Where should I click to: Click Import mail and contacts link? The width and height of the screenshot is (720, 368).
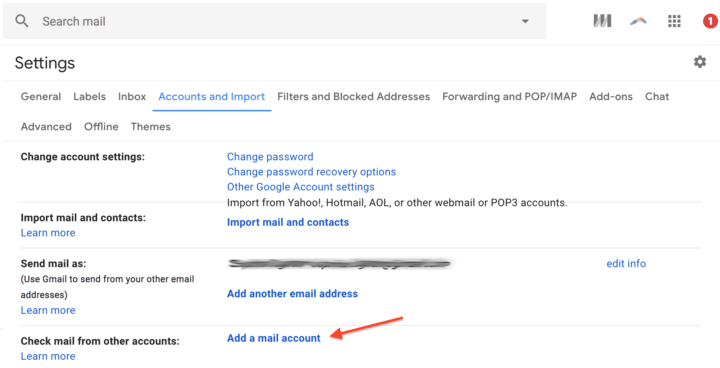288,222
